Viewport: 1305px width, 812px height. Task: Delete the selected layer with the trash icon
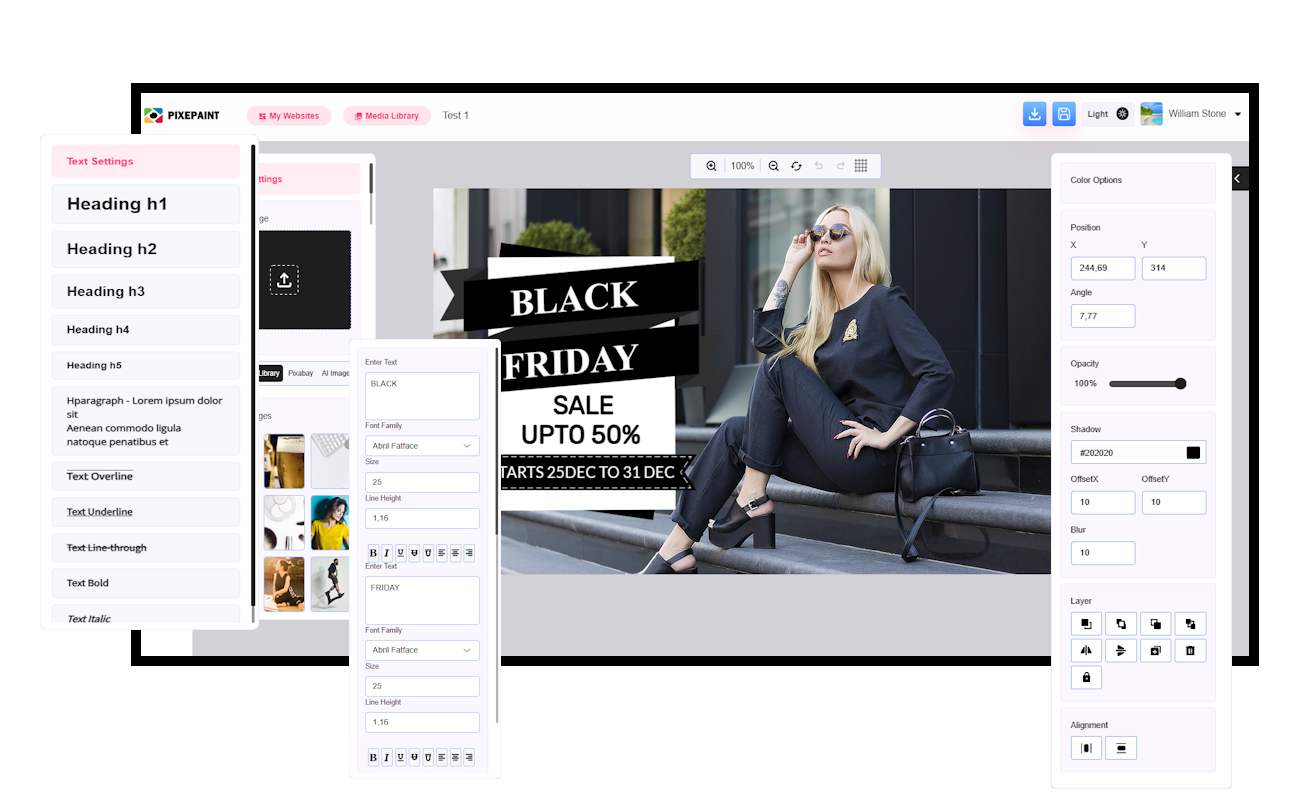point(1190,650)
